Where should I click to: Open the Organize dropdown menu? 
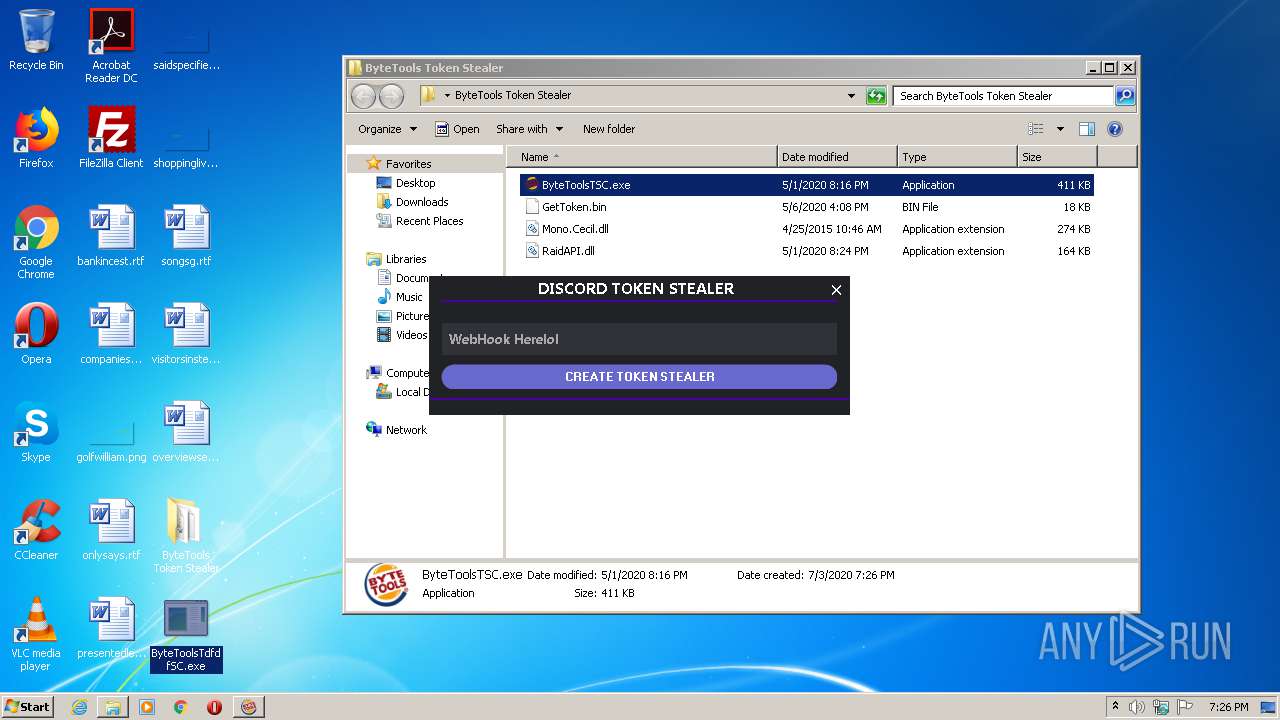tap(387, 129)
